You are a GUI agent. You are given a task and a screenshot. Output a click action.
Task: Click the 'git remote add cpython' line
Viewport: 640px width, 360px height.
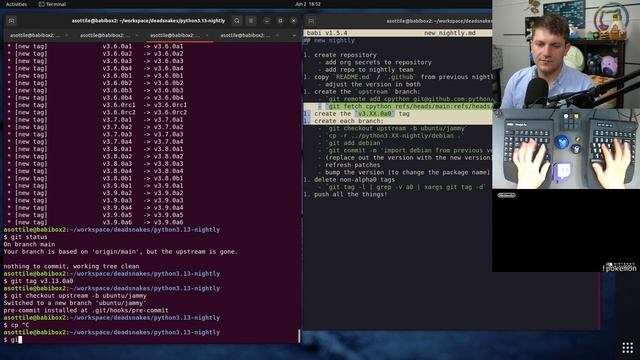click(410, 99)
